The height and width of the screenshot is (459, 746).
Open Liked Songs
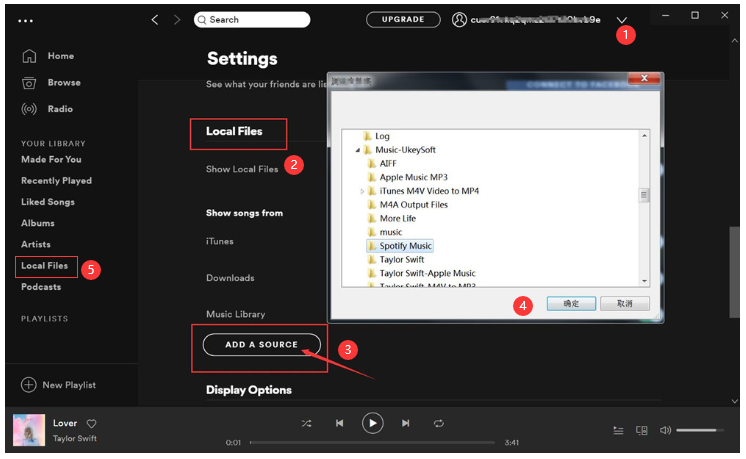pos(48,202)
